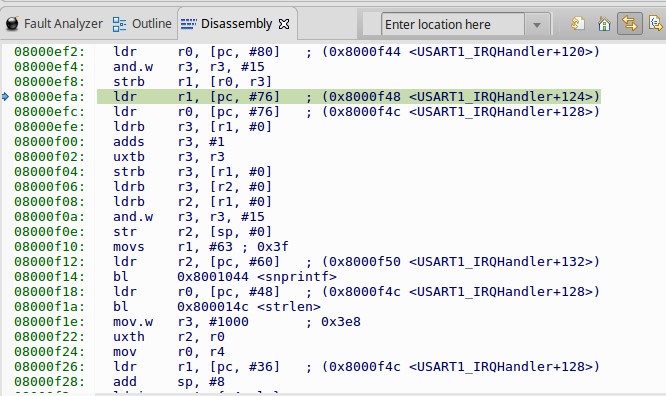This screenshot has height=396, width=666.
Task: Open the location history dropdown arrow
Action: coord(537,25)
